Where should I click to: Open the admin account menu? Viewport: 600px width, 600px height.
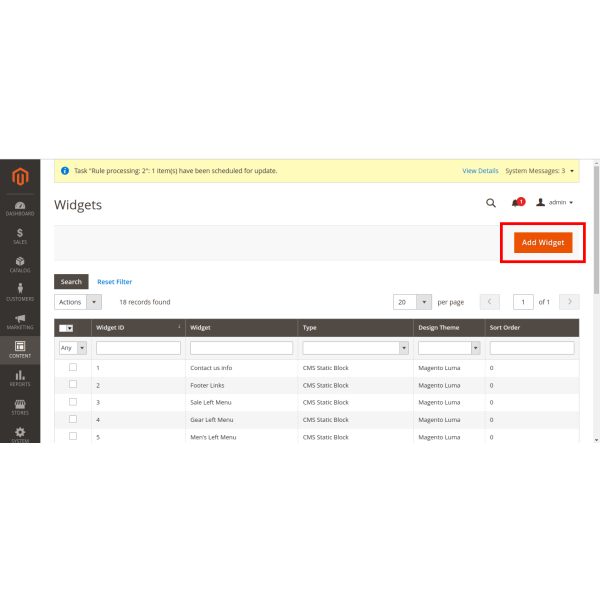555,202
